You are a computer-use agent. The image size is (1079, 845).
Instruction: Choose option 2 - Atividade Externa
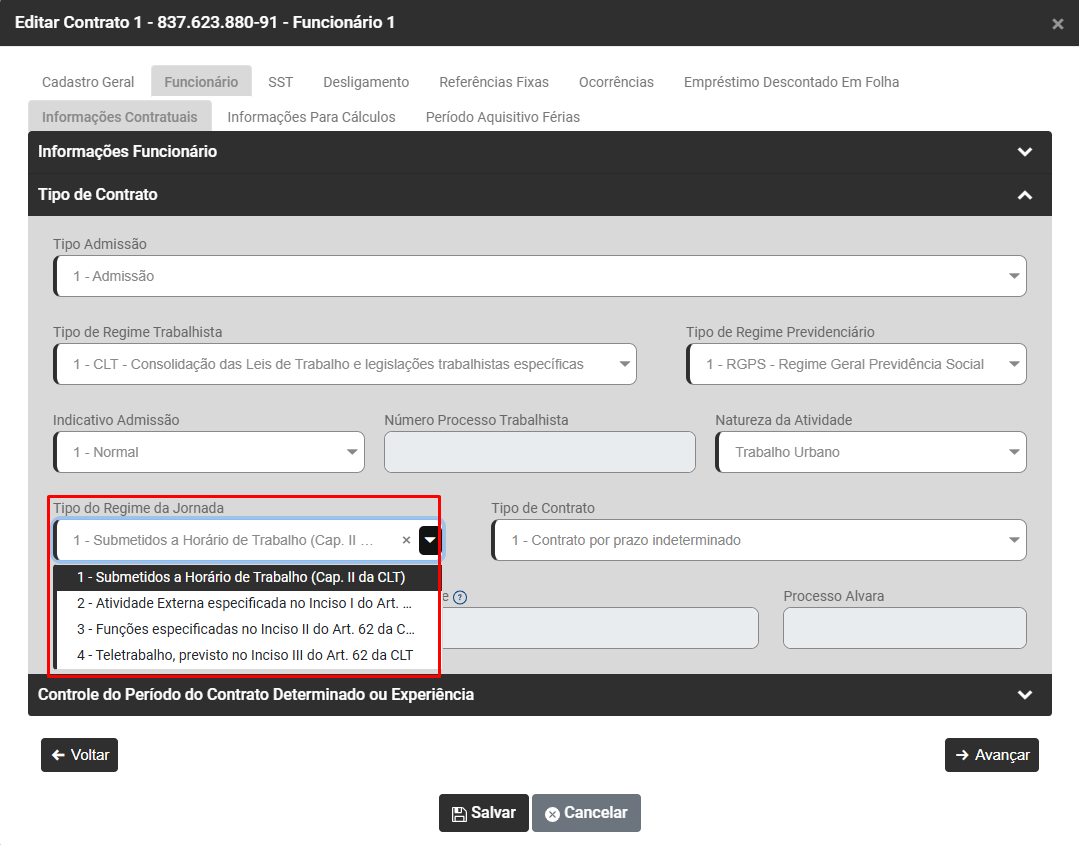pyautogui.click(x=245, y=603)
